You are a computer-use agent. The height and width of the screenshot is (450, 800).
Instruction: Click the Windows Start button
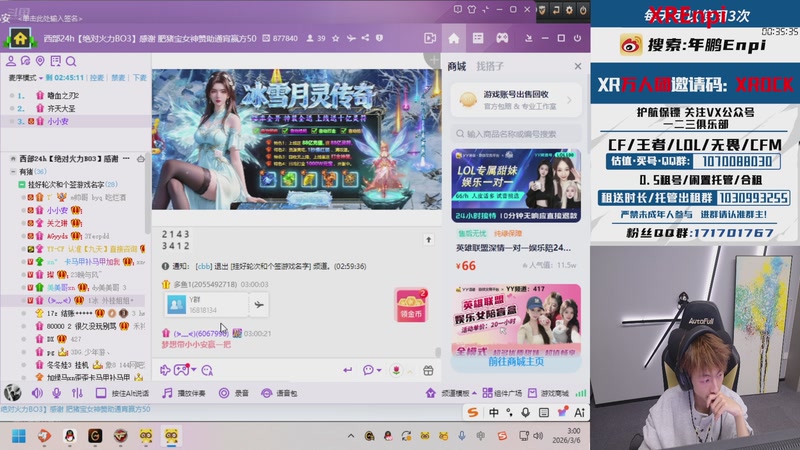(x=19, y=436)
